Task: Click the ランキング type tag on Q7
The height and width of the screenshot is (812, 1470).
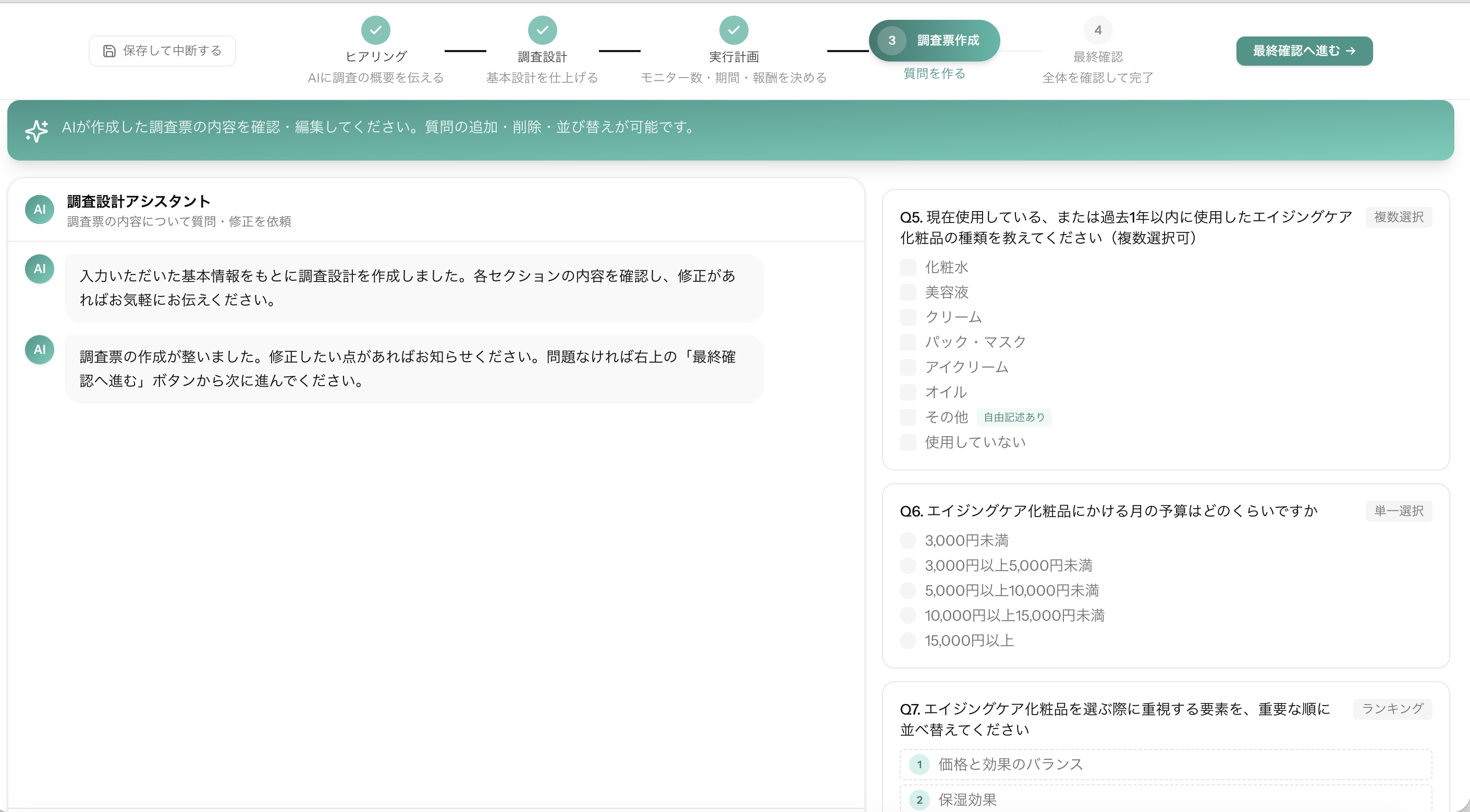Action: (1392, 709)
